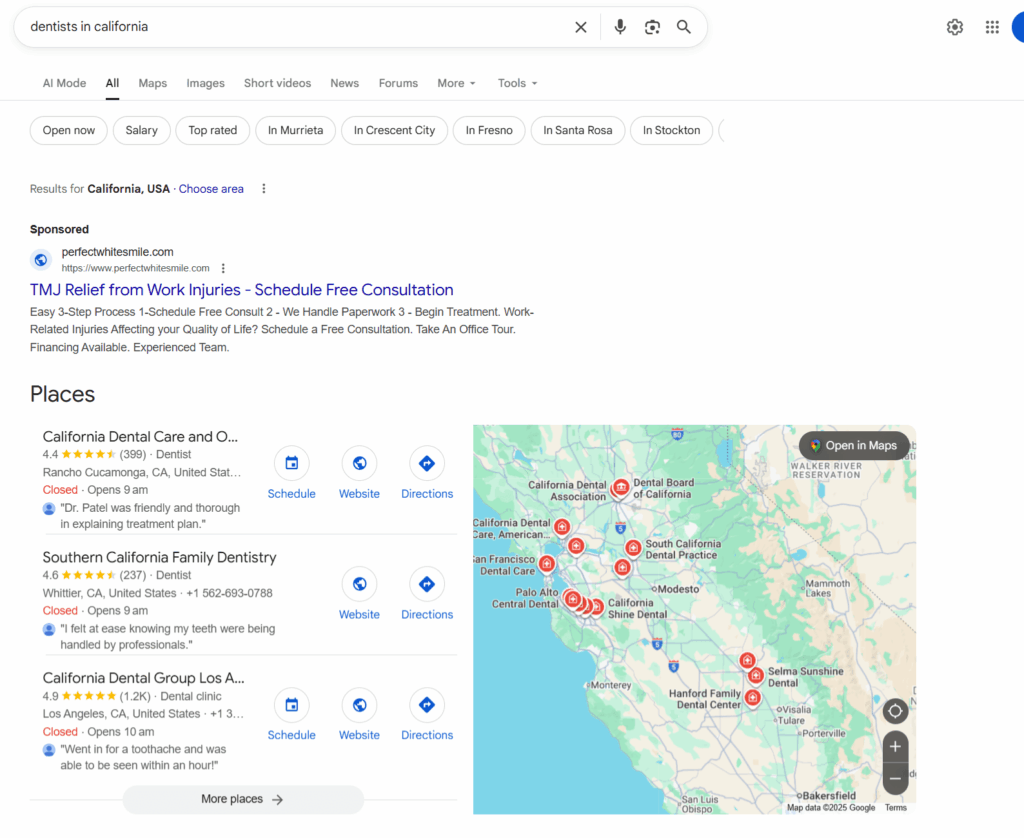Image resolution: width=1024 pixels, height=838 pixels.
Task: Click Open in Maps button on map
Action: point(854,445)
